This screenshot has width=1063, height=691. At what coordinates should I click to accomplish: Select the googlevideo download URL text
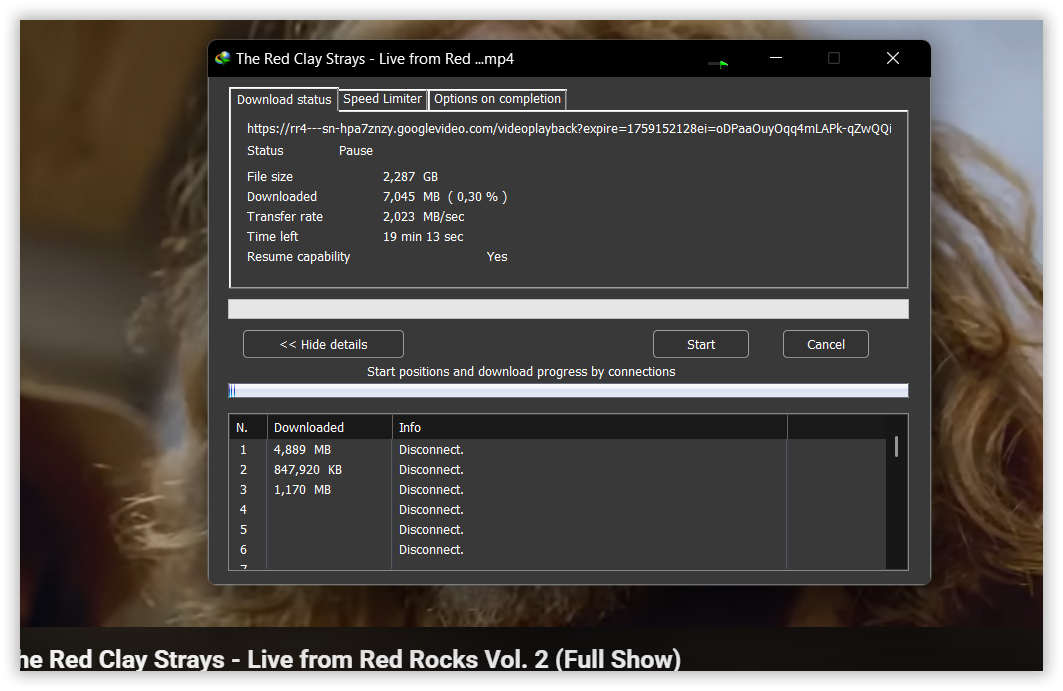tap(569, 129)
